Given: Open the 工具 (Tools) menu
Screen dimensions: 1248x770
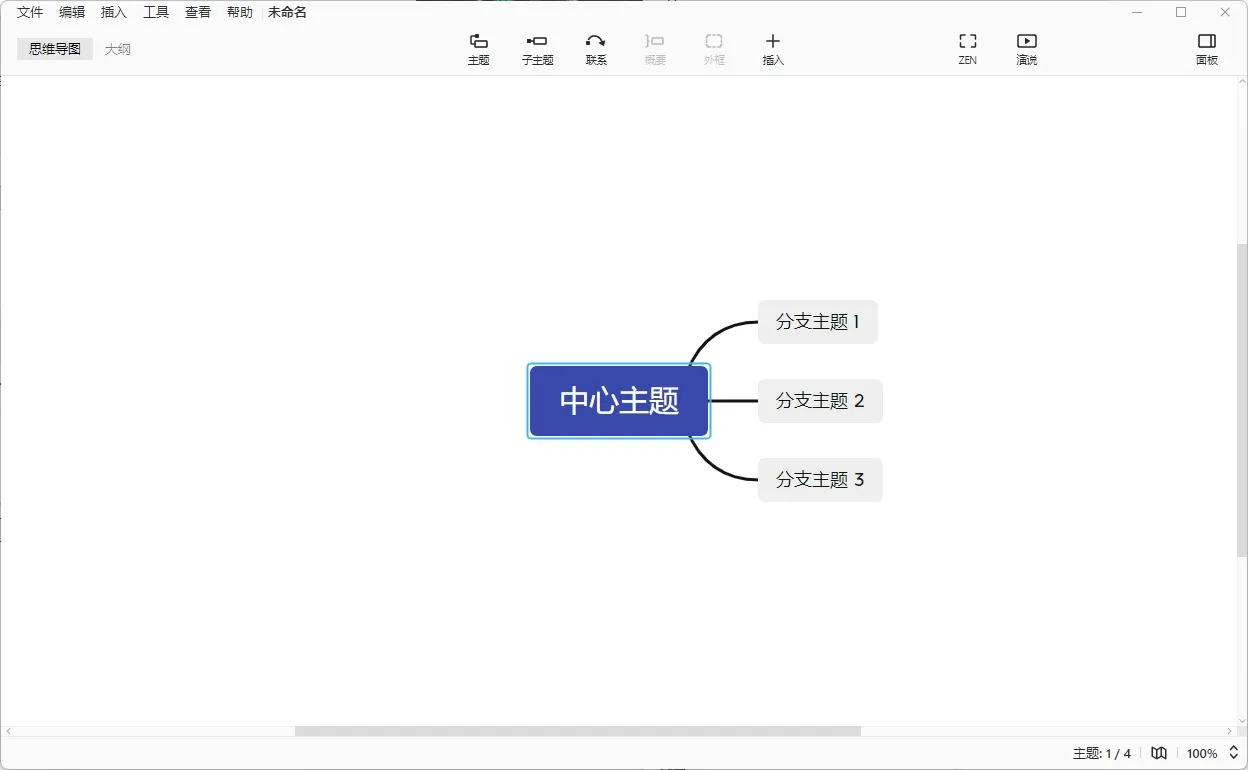Looking at the screenshot, I should pos(155,12).
